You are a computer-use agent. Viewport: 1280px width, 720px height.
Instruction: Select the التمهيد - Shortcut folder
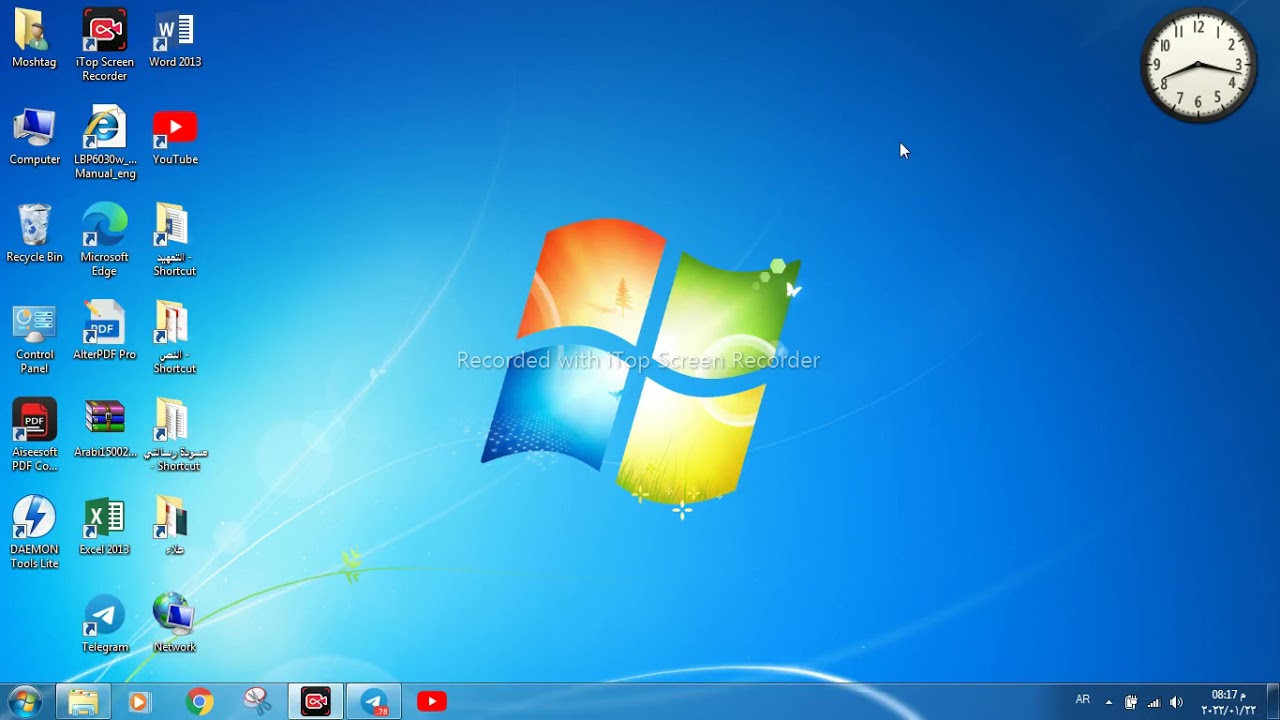click(x=175, y=240)
